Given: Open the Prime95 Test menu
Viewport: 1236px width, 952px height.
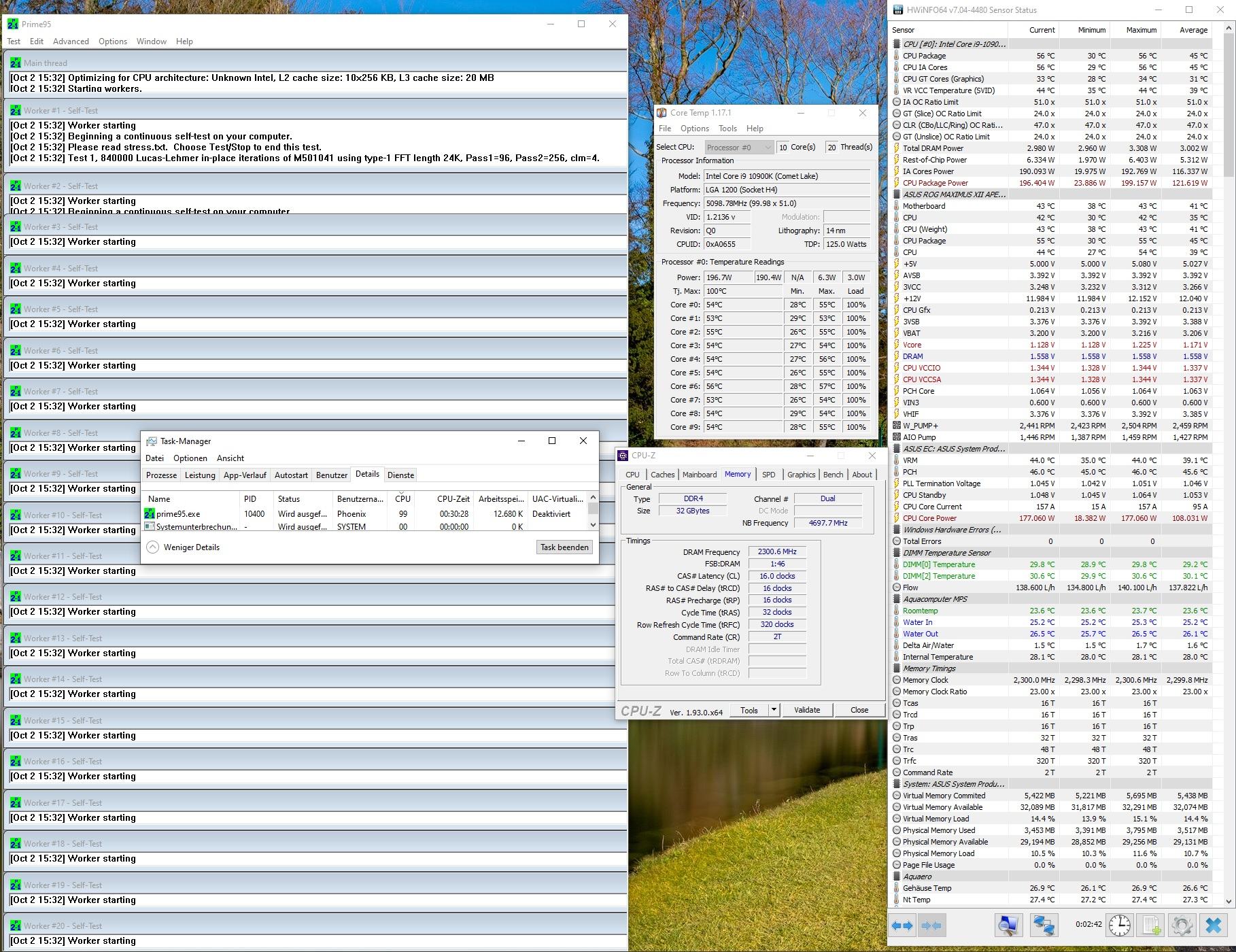Looking at the screenshot, I should tap(14, 41).
